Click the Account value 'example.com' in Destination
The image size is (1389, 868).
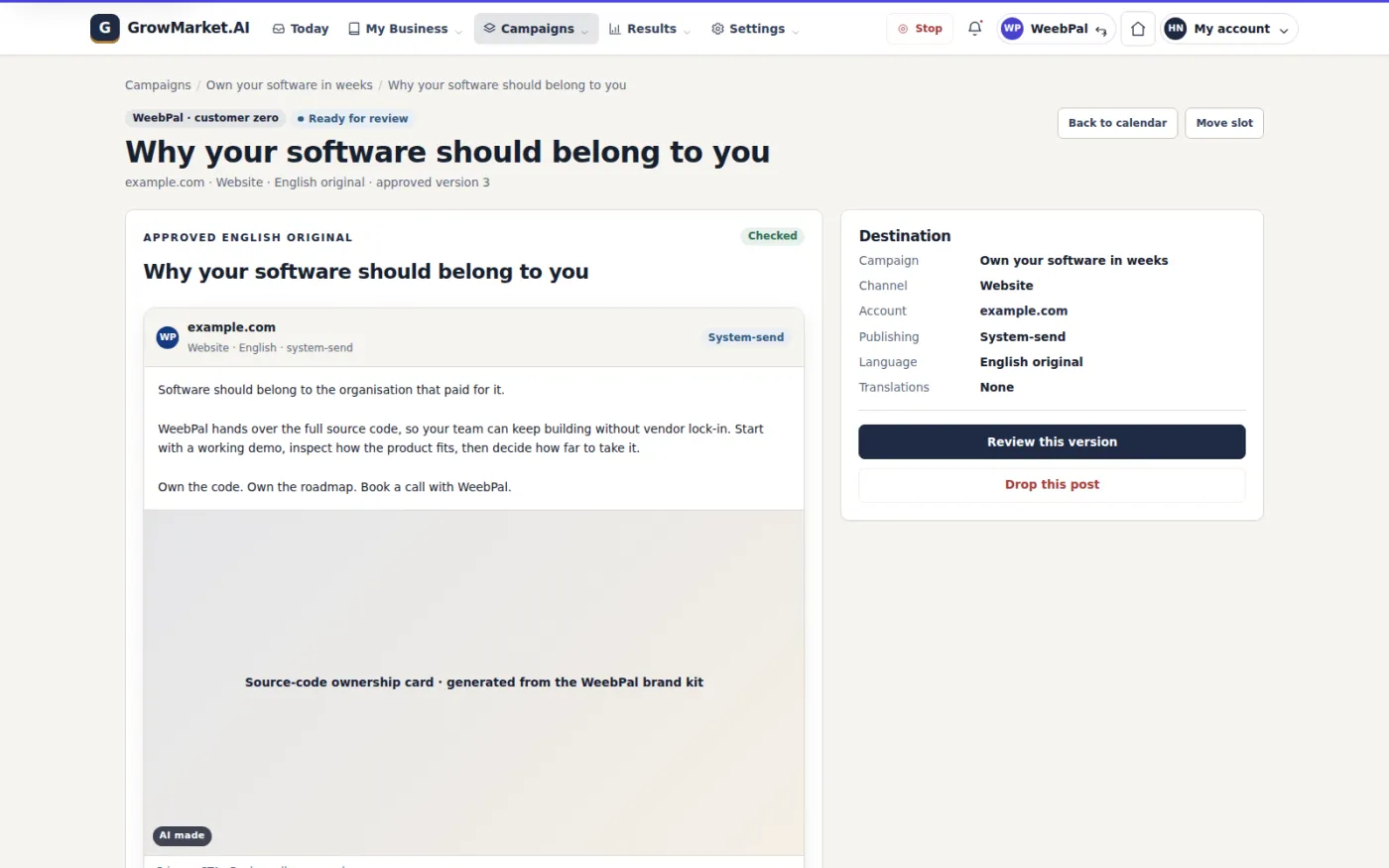pos(1024,311)
